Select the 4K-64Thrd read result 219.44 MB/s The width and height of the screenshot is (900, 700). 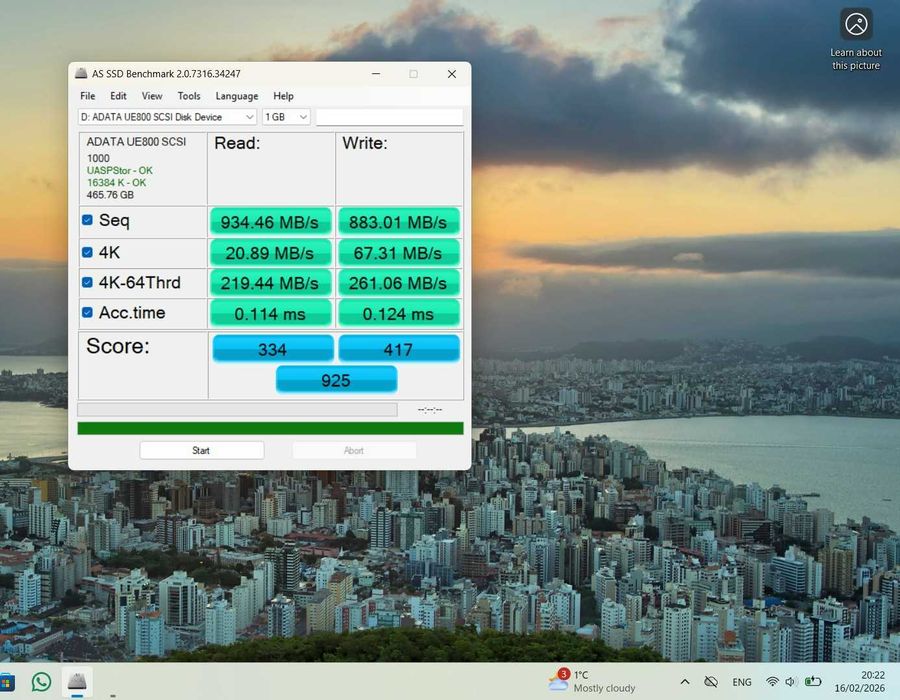(270, 283)
